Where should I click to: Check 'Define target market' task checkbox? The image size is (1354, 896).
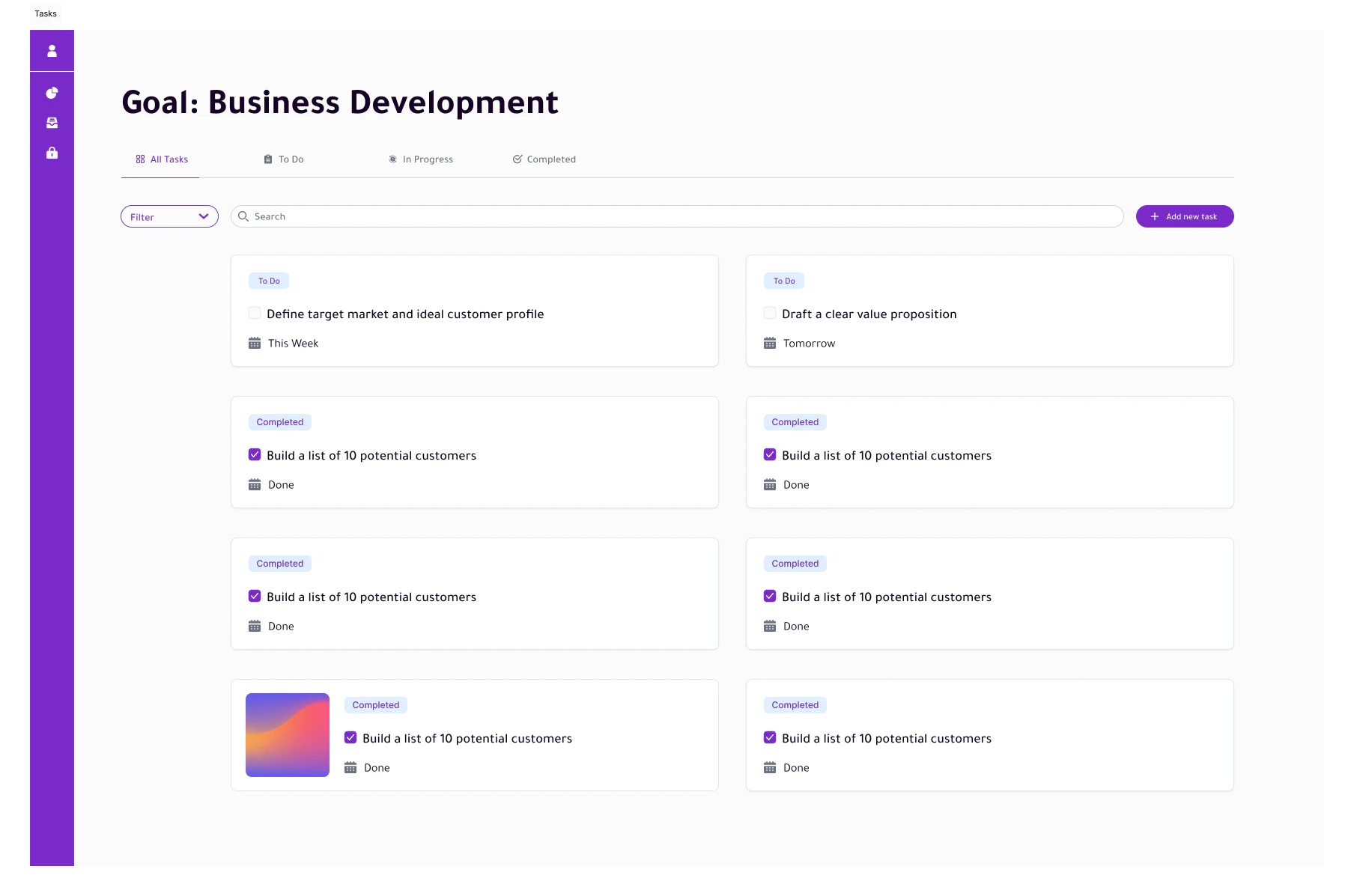point(255,314)
